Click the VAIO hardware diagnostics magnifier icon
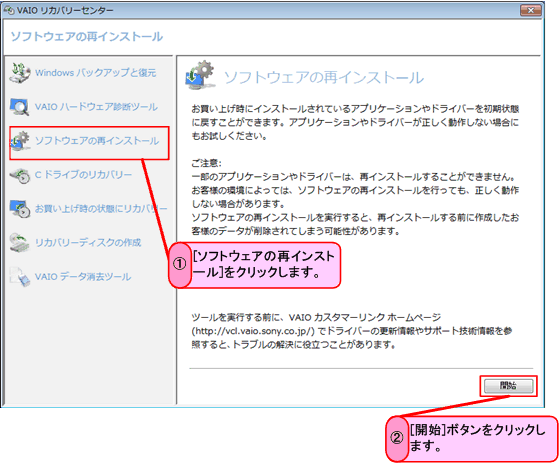The height and width of the screenshot is (463, 559). coord(20,107)
